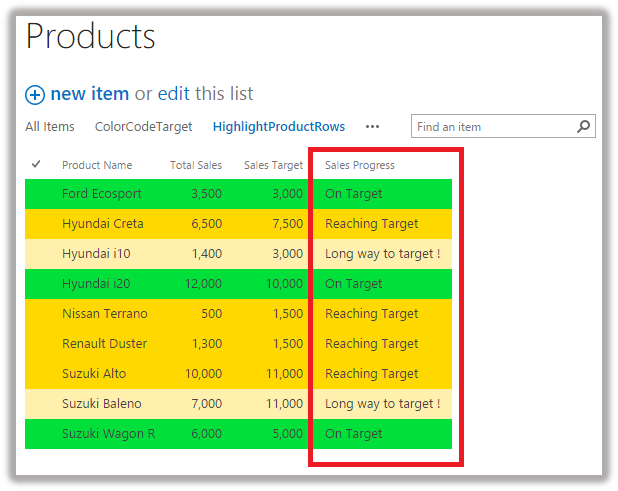Switch to the ColorCodeTarget view
618x491 pixels.
(143, 127)
